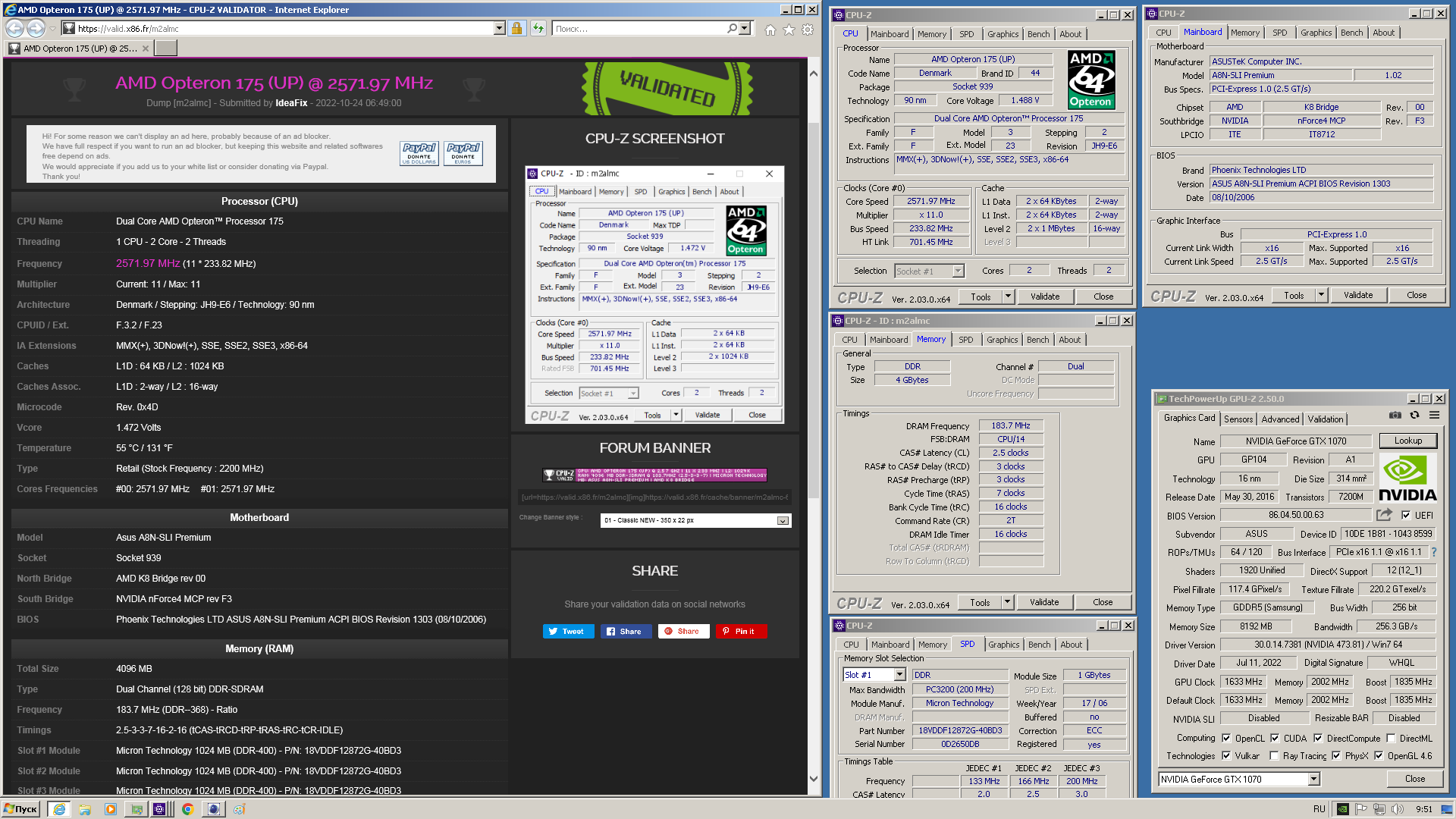
Task: Toggle the Ray Tracing checkbox
Action: tap(1274, 756)
